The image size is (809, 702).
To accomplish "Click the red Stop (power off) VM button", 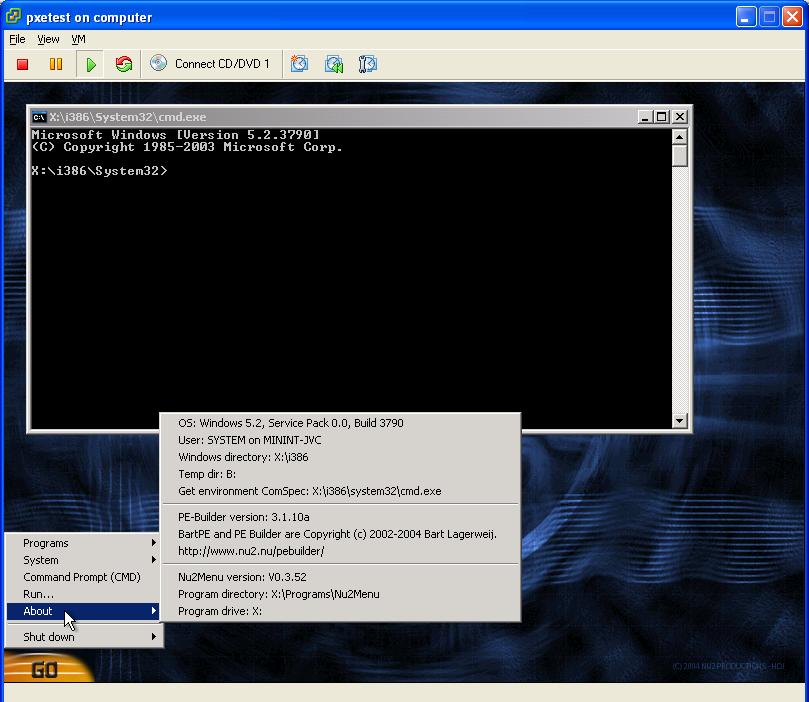I will click(x=22, y=64).
